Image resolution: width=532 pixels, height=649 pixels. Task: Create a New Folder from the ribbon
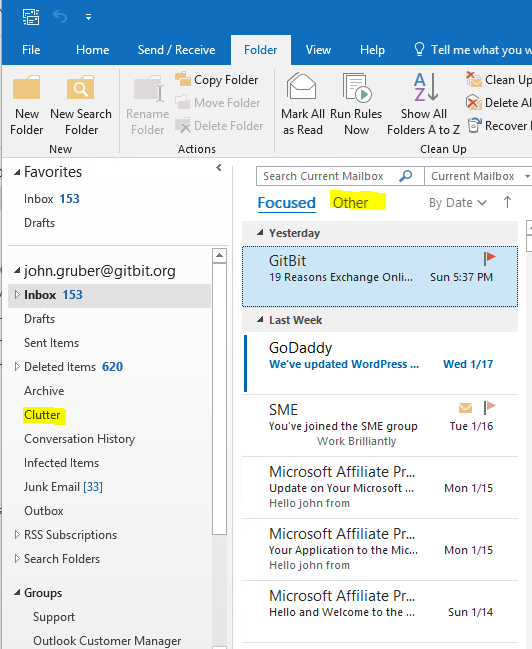click(x=26, y=106)
